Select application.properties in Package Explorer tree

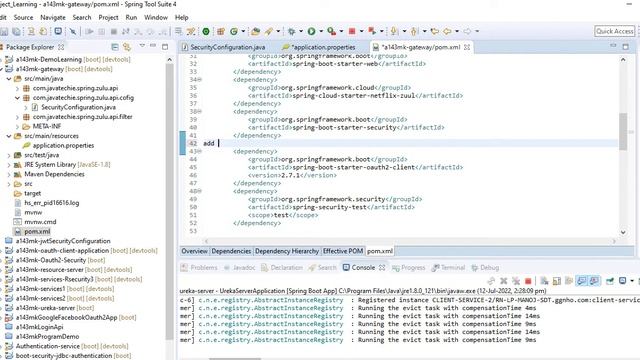[63, 146]
